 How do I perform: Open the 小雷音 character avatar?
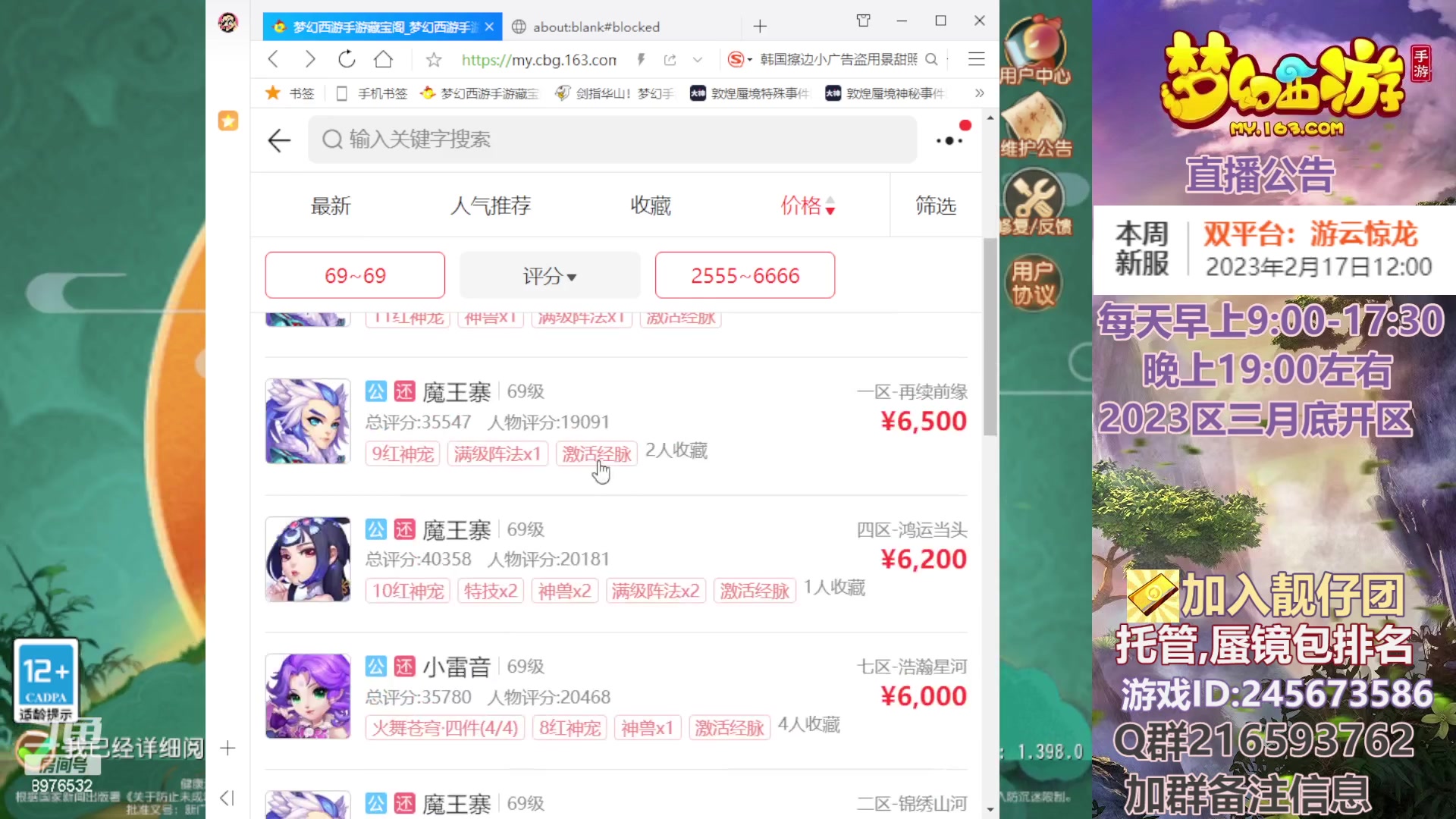(x=308, y=696)
